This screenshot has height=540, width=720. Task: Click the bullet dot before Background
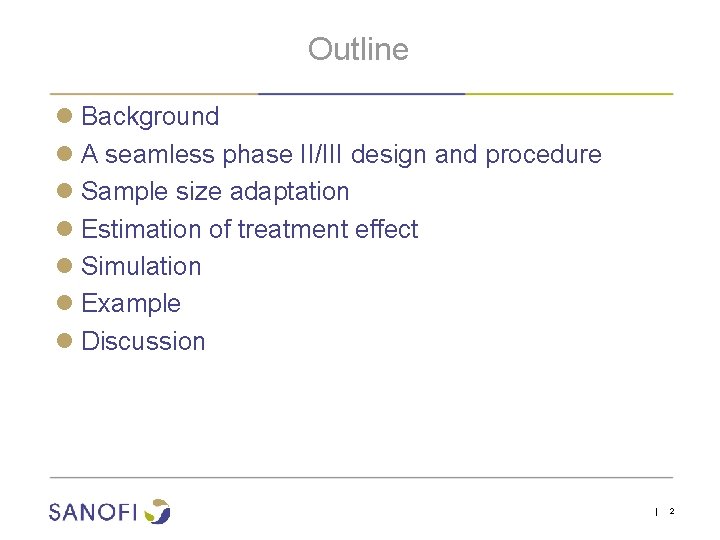pyautogui.click(x=63, y=117)
